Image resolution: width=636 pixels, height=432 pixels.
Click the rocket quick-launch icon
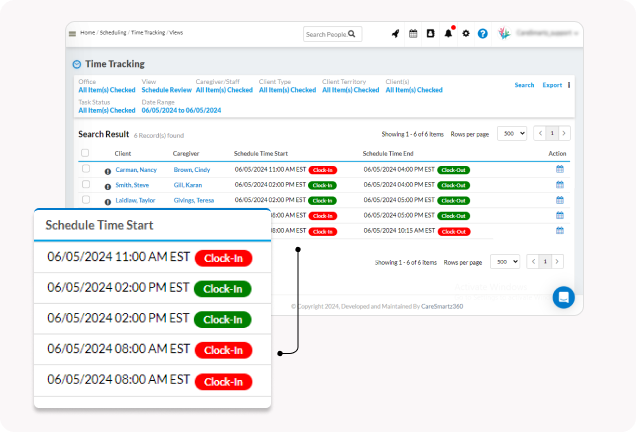395,34
